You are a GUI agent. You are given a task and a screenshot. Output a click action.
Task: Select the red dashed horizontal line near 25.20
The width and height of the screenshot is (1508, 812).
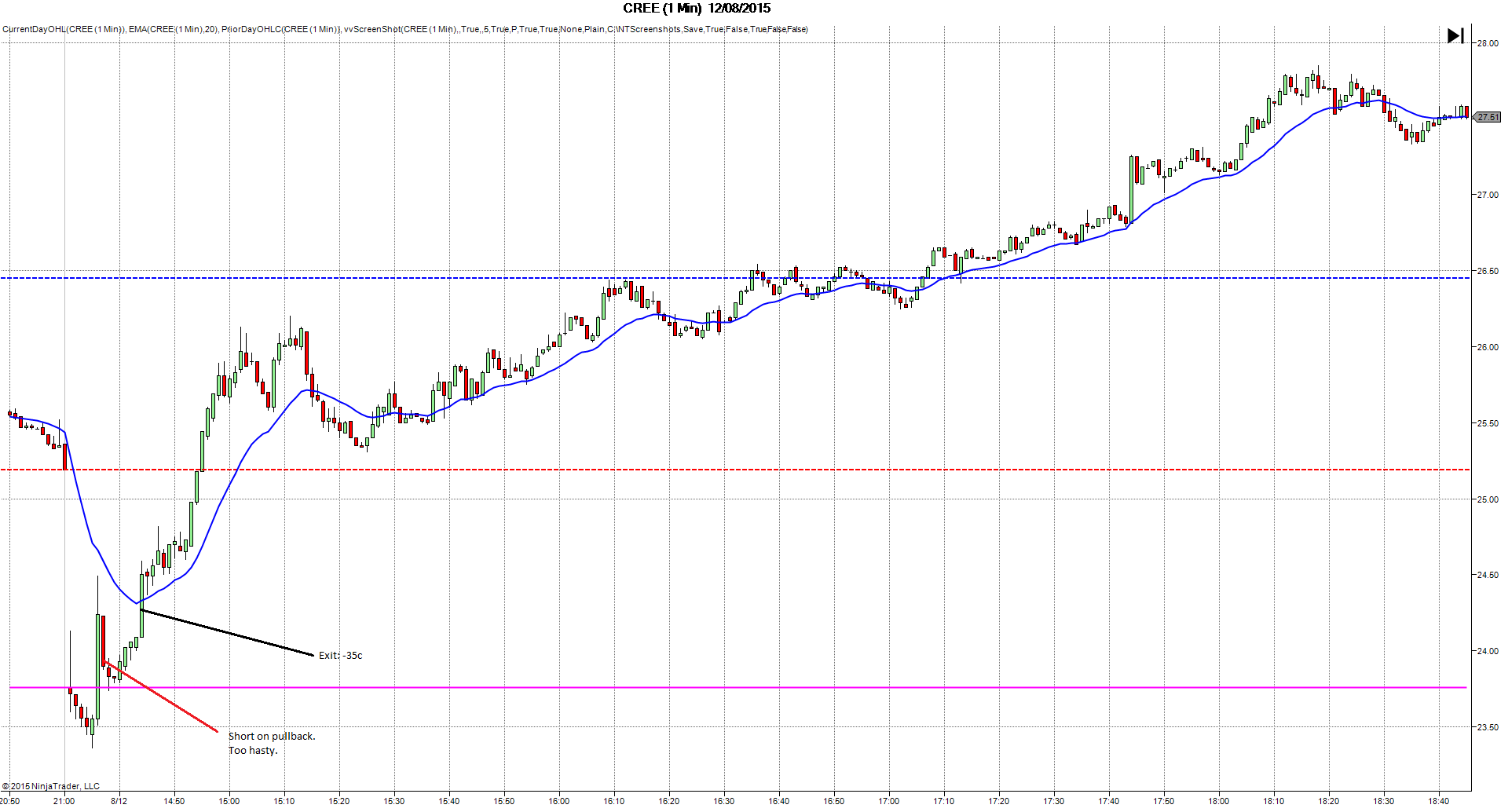click(x=735, y=470)
